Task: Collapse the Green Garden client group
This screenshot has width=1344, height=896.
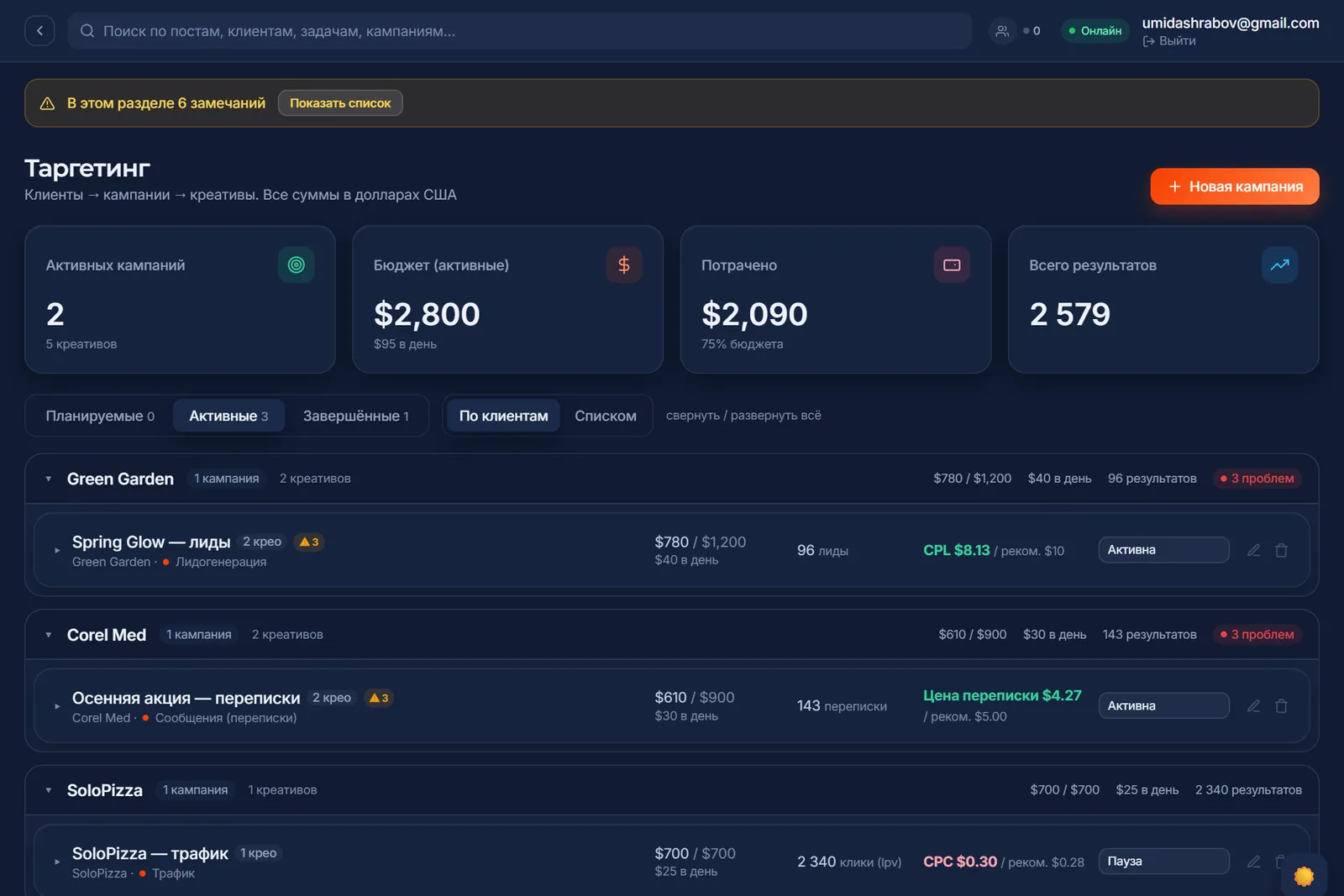Action: click(49, 479)
